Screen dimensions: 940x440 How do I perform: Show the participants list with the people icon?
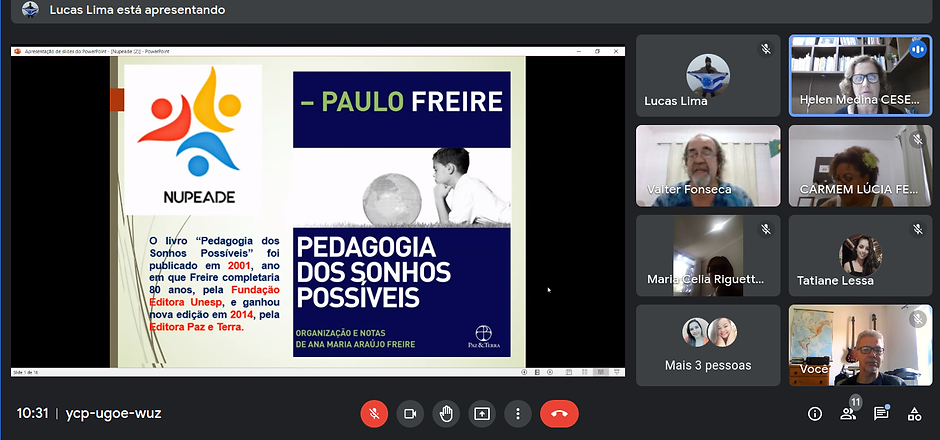pos(848,414)
